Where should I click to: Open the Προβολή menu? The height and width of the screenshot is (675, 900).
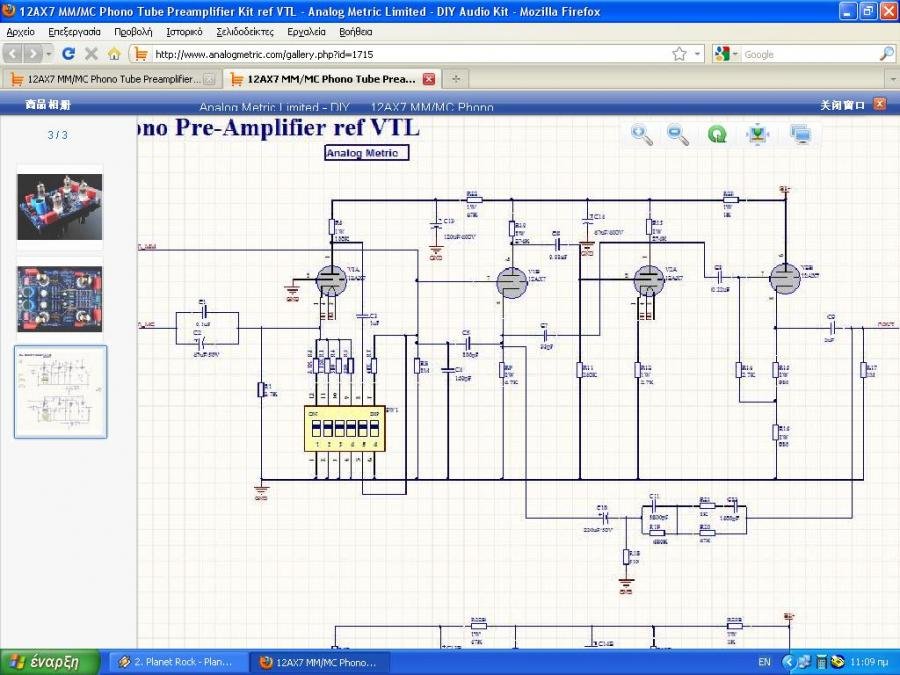[133, 32]
